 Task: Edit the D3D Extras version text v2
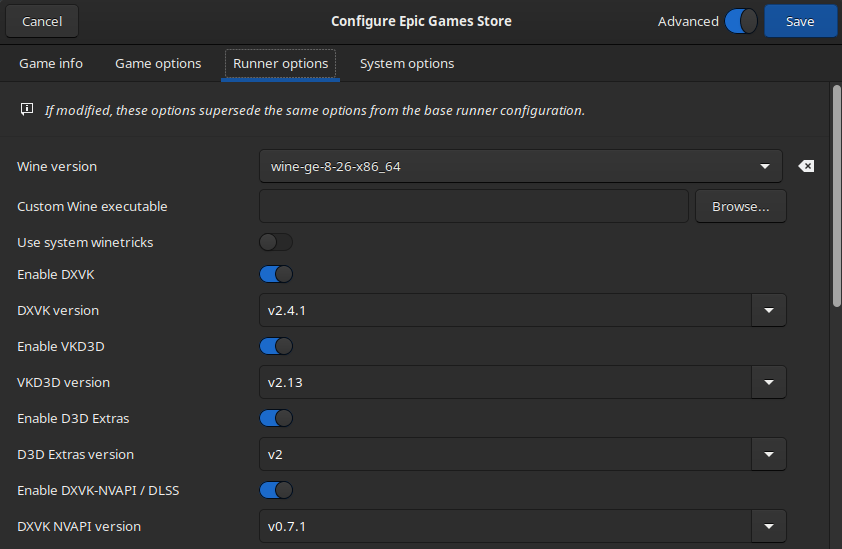(x=505, y=454)
